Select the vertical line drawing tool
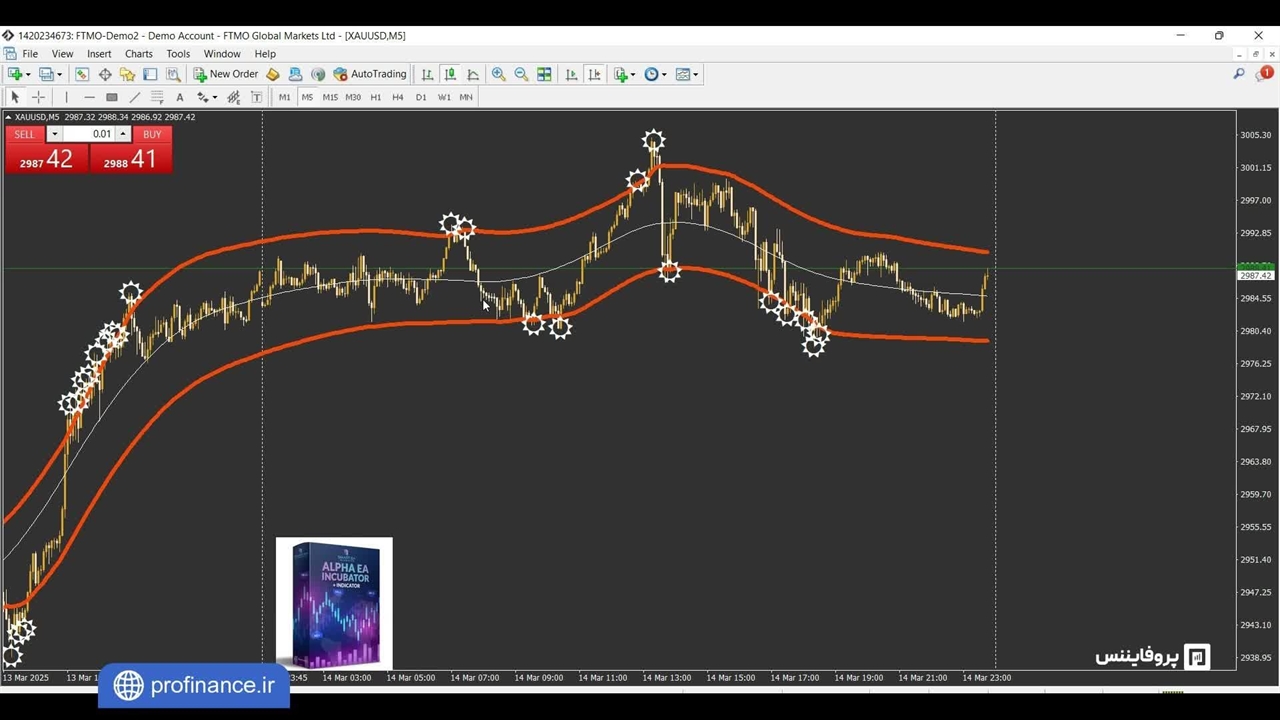The image size is (1280, 720). coord(66,97)
